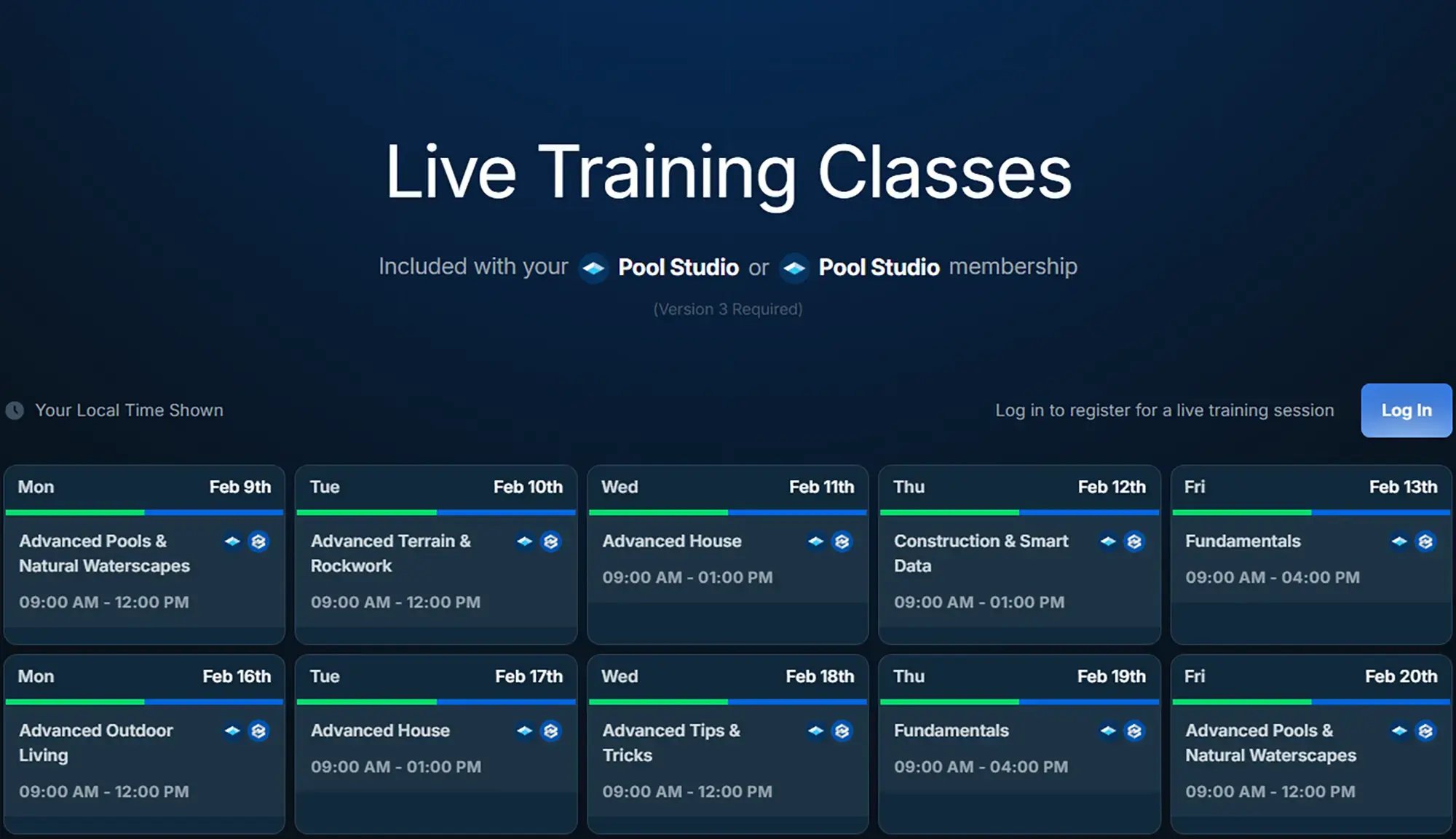
Task: Open the Advanced Tips & Tricks class
Action: point(671,743)
